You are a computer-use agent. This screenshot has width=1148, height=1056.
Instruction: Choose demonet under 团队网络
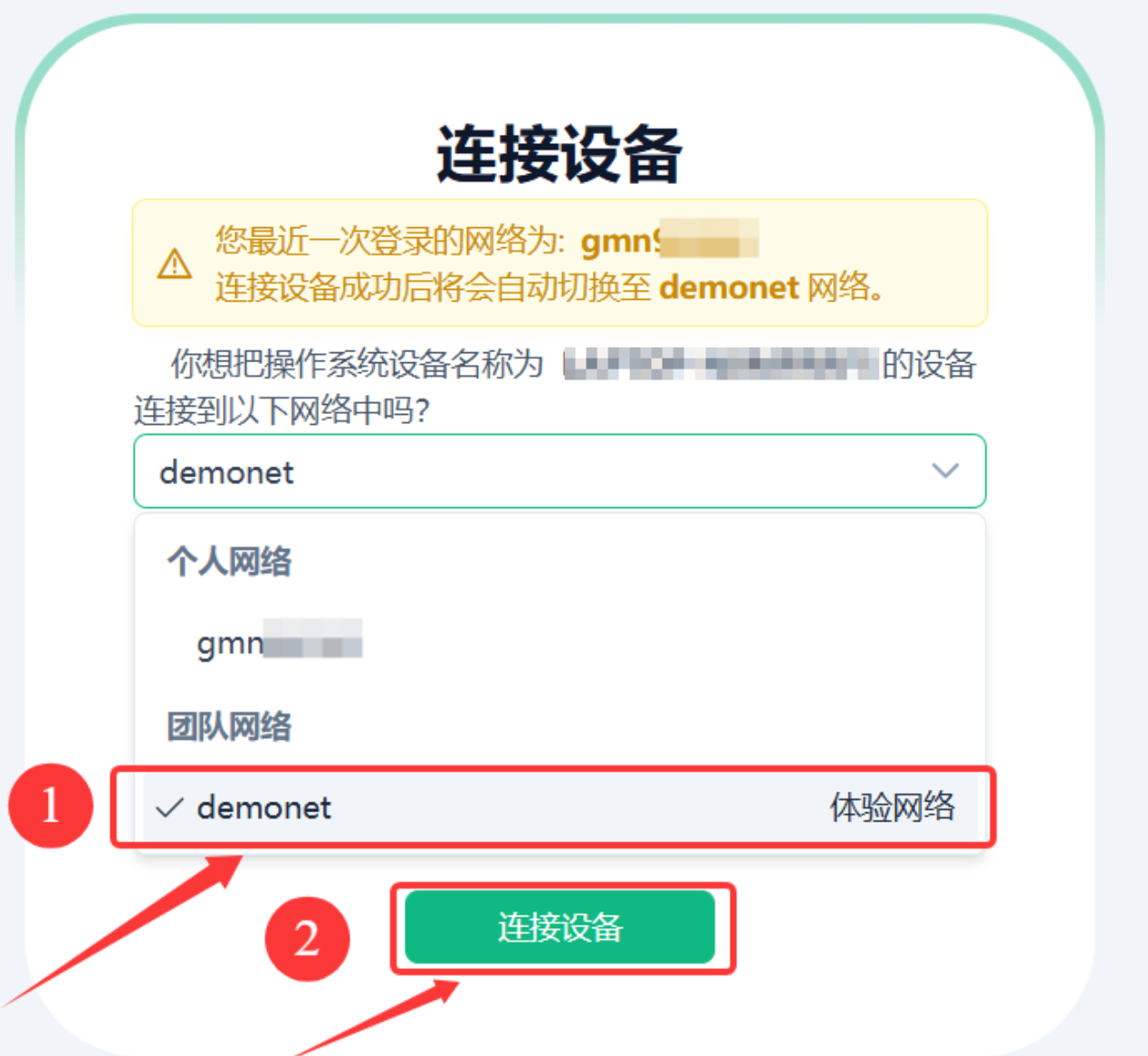click(x=560, y=807)
